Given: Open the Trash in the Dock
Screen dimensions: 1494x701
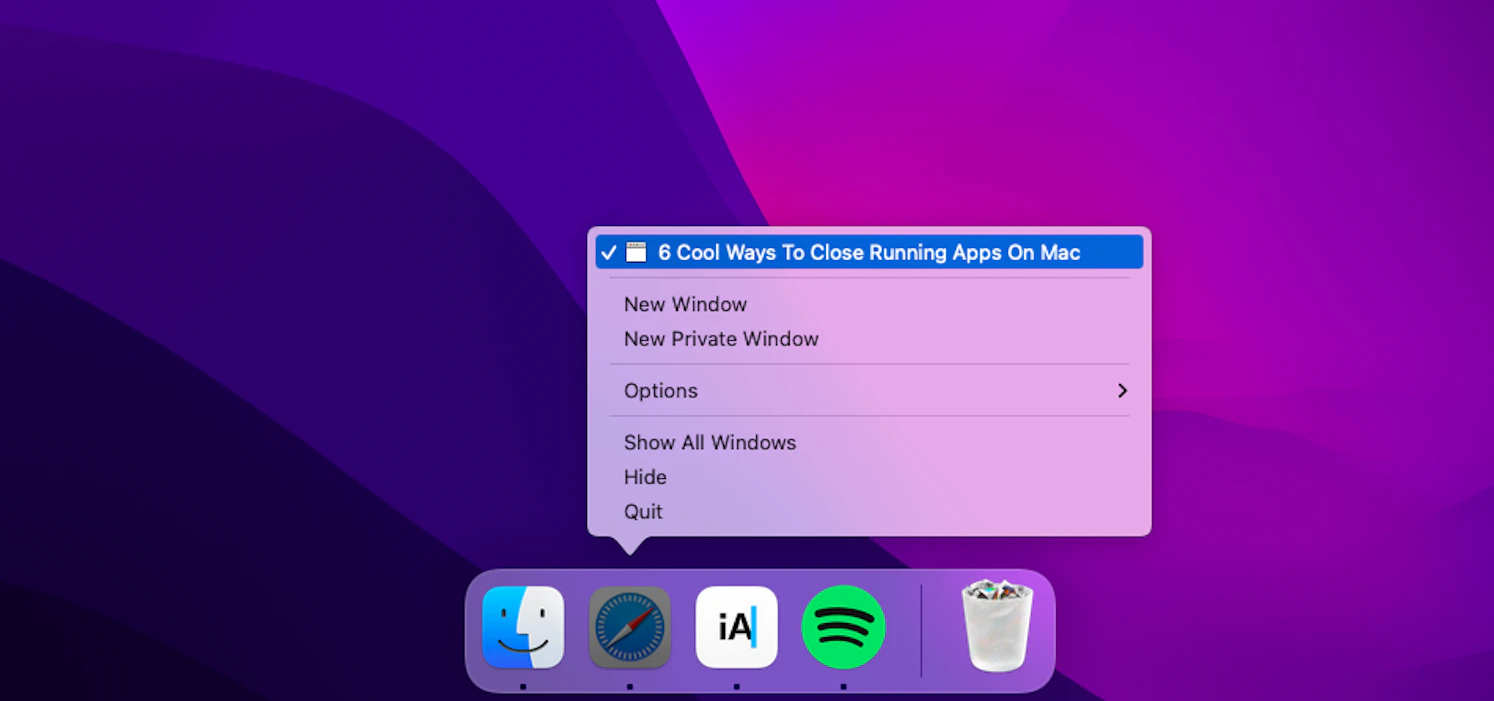Looking at the screenshot, I should 997,625.
